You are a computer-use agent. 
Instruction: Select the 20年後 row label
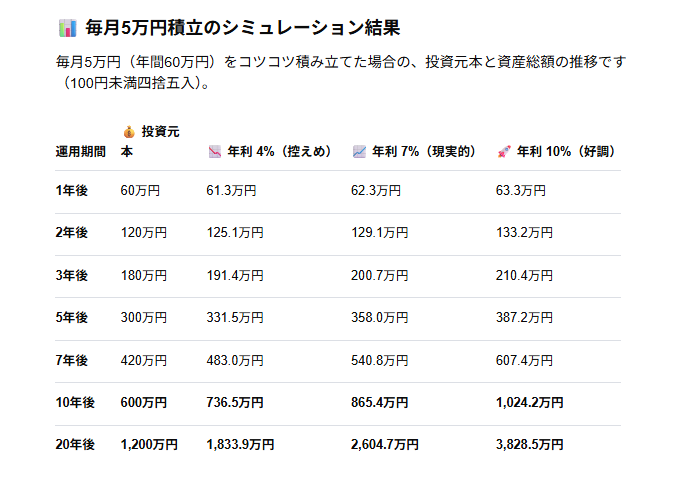[75, 445]
